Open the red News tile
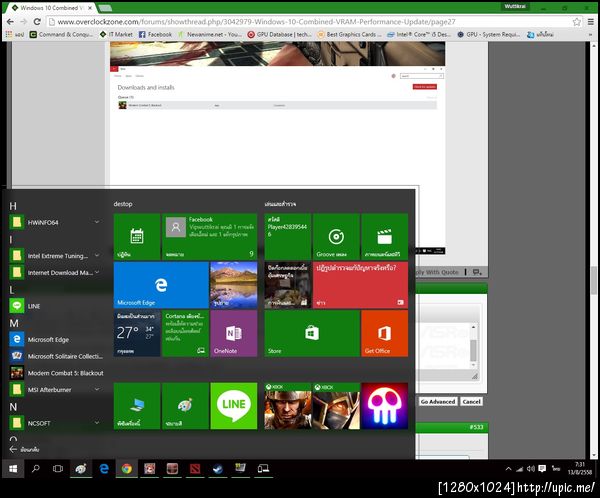 [360, 285]
